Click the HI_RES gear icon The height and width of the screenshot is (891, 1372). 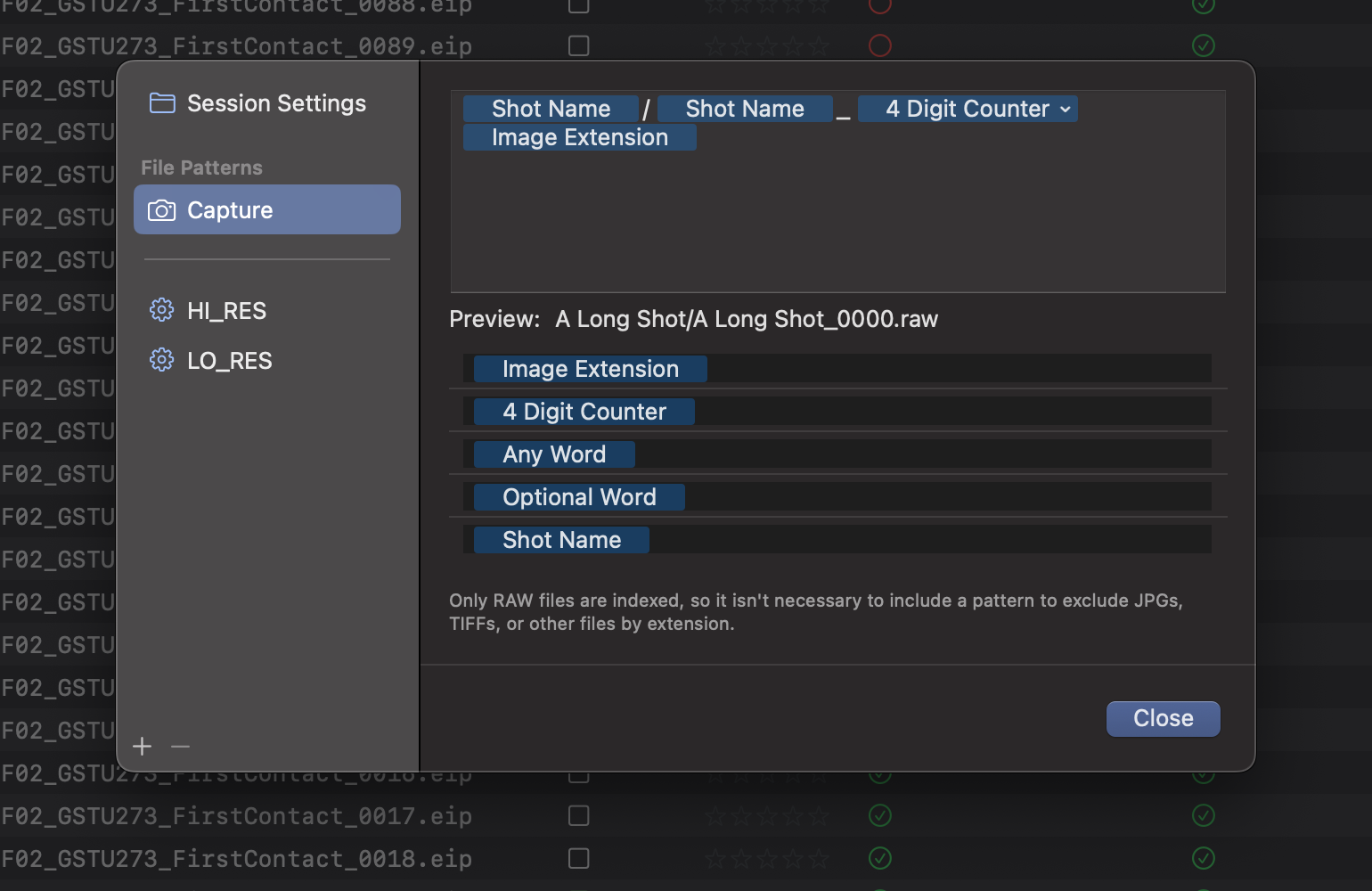click(x=161, y=310)
